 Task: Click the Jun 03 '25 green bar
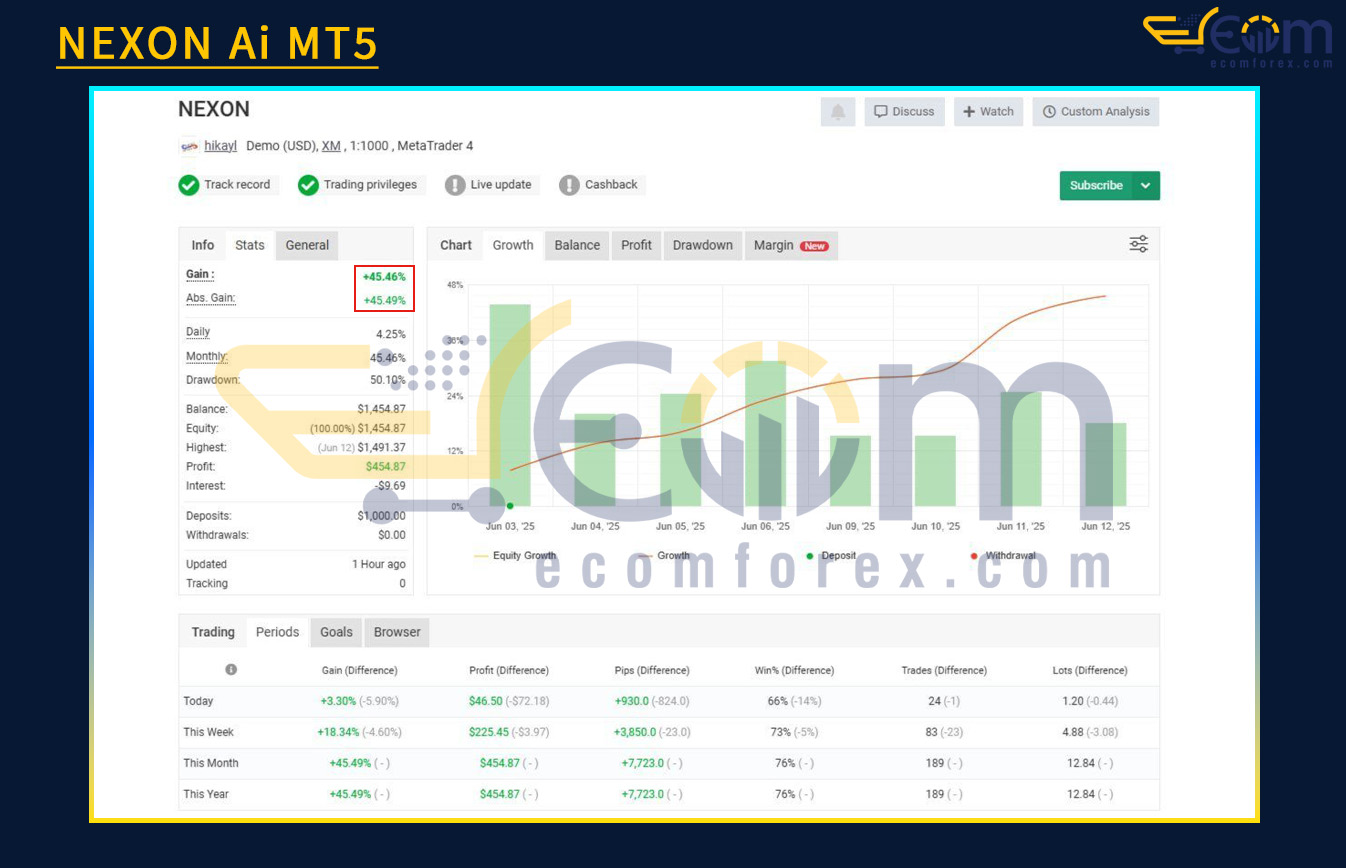coord(510,405)
